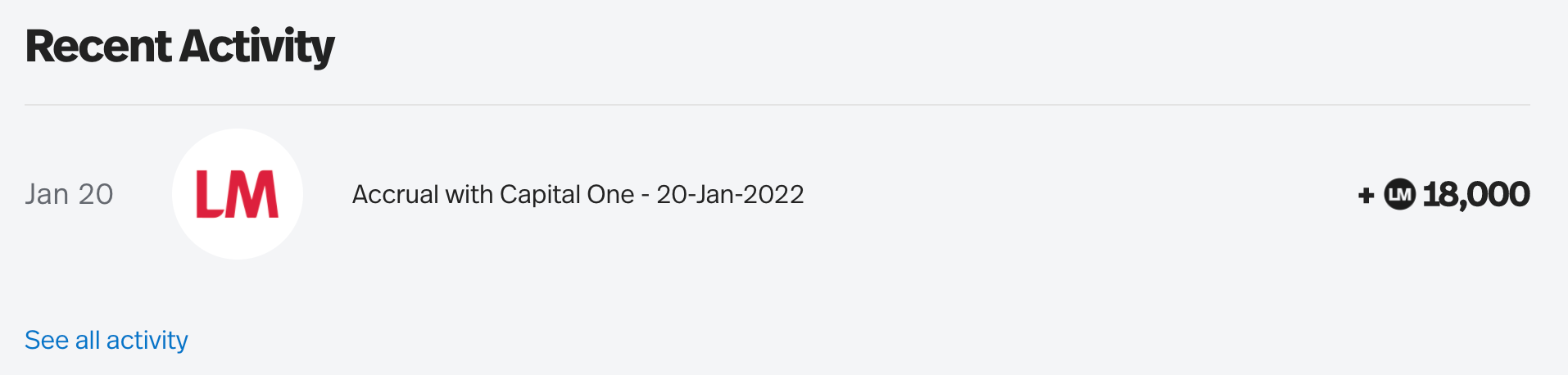Open the Accrual with Capital One entry
Screen dimensions: 1568x375
click(578, 194)
